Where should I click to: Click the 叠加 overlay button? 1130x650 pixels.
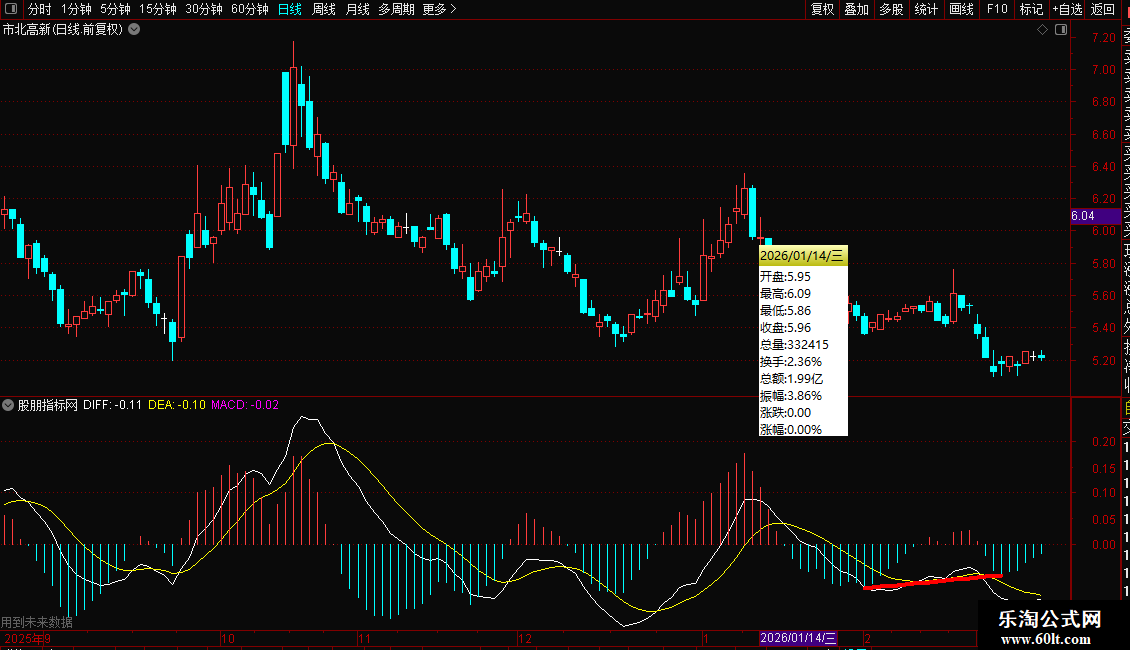(857, 9)
